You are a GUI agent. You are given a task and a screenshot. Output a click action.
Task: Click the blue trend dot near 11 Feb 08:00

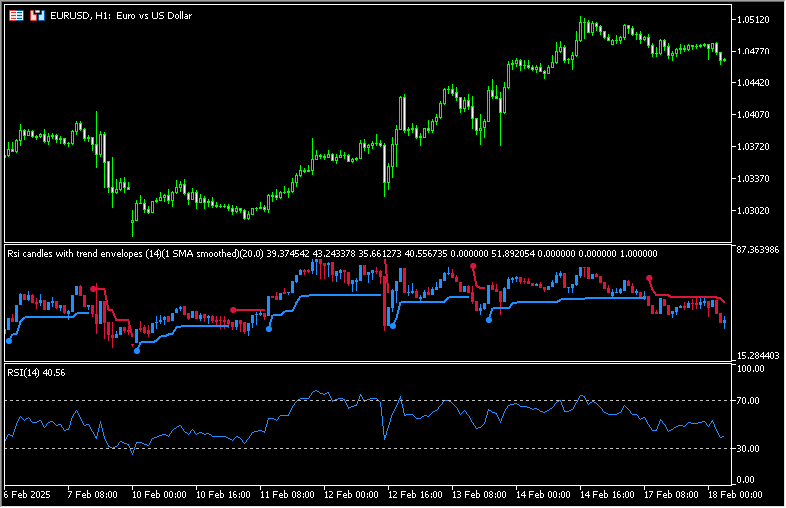click(269, 329)
